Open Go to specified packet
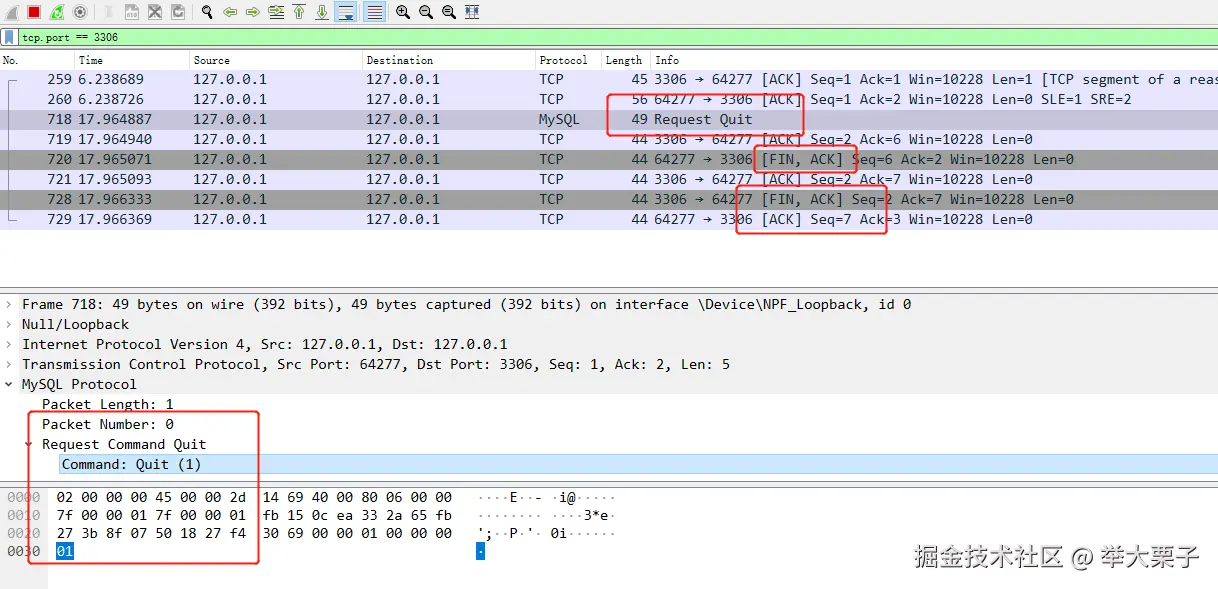Image resolution: width=1218 pixels, height=589 pixels. tap(276, 12)
